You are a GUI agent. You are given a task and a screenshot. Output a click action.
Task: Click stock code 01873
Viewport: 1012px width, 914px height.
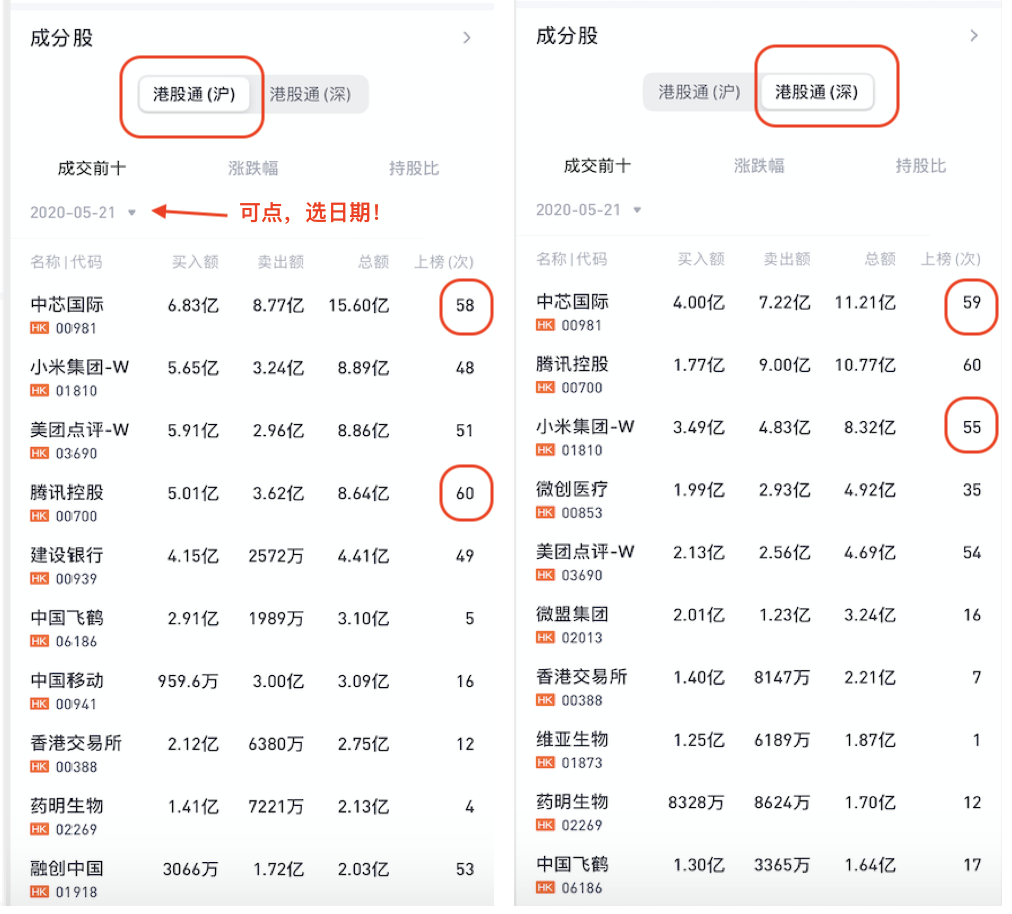(x=582, y=763)
